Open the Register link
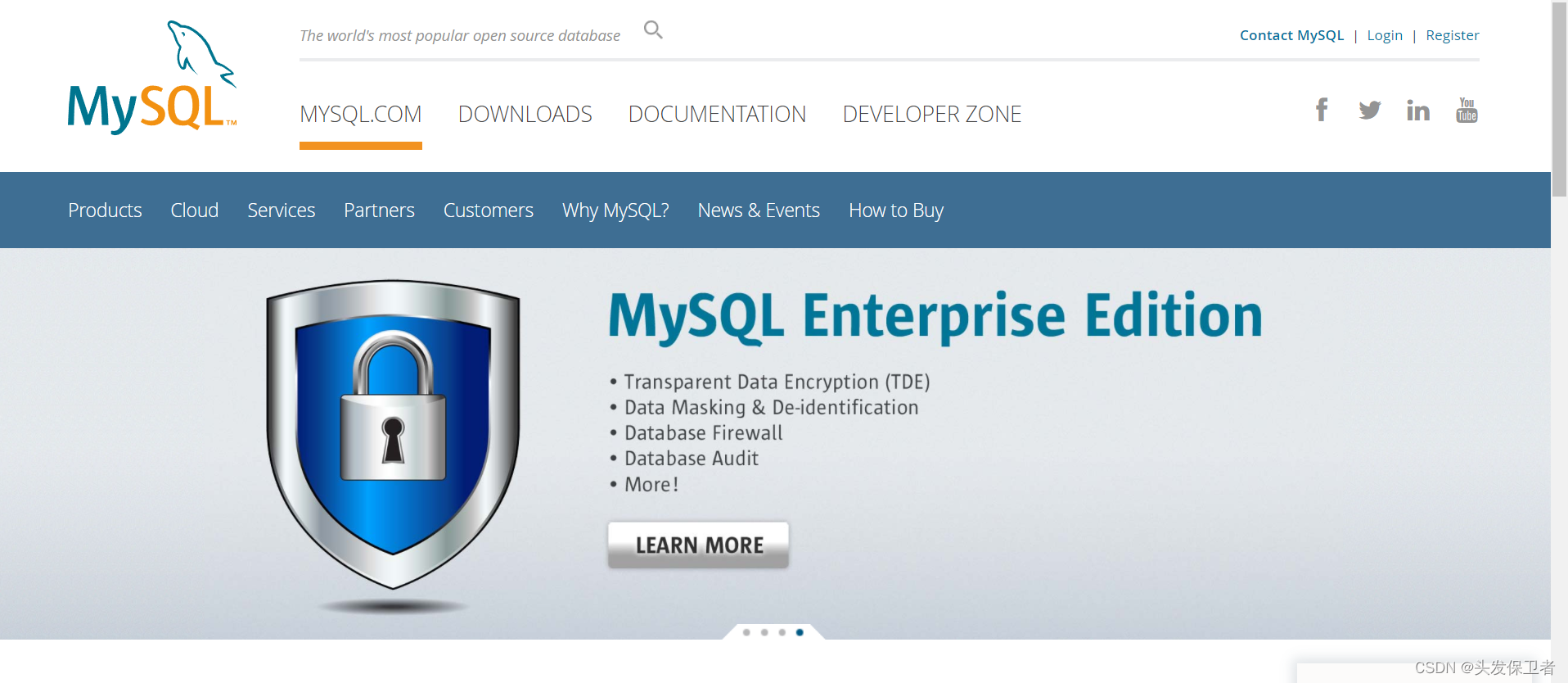Screen dimensions: 1568x683 1453,35
